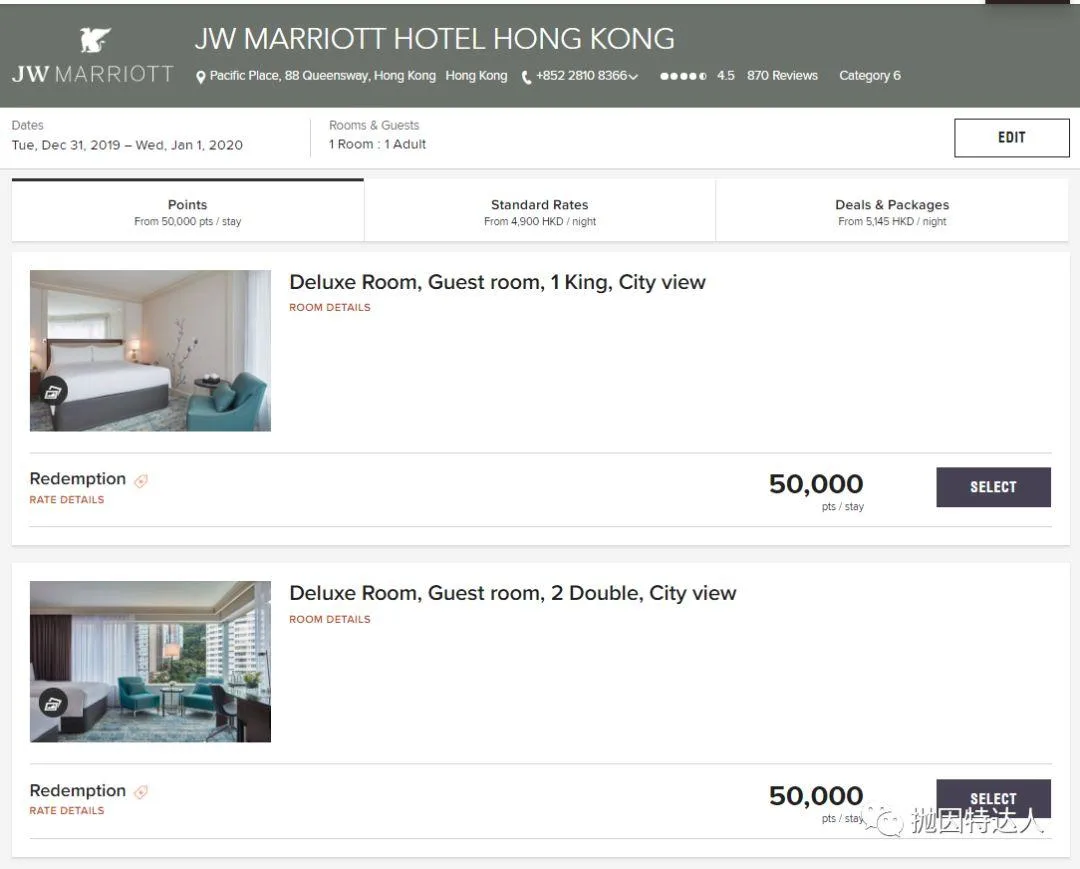This screenshot has width=1080, height=869.
Task: Open ROOM DETAILS for the 1 King room
Action: pos(330,307)
